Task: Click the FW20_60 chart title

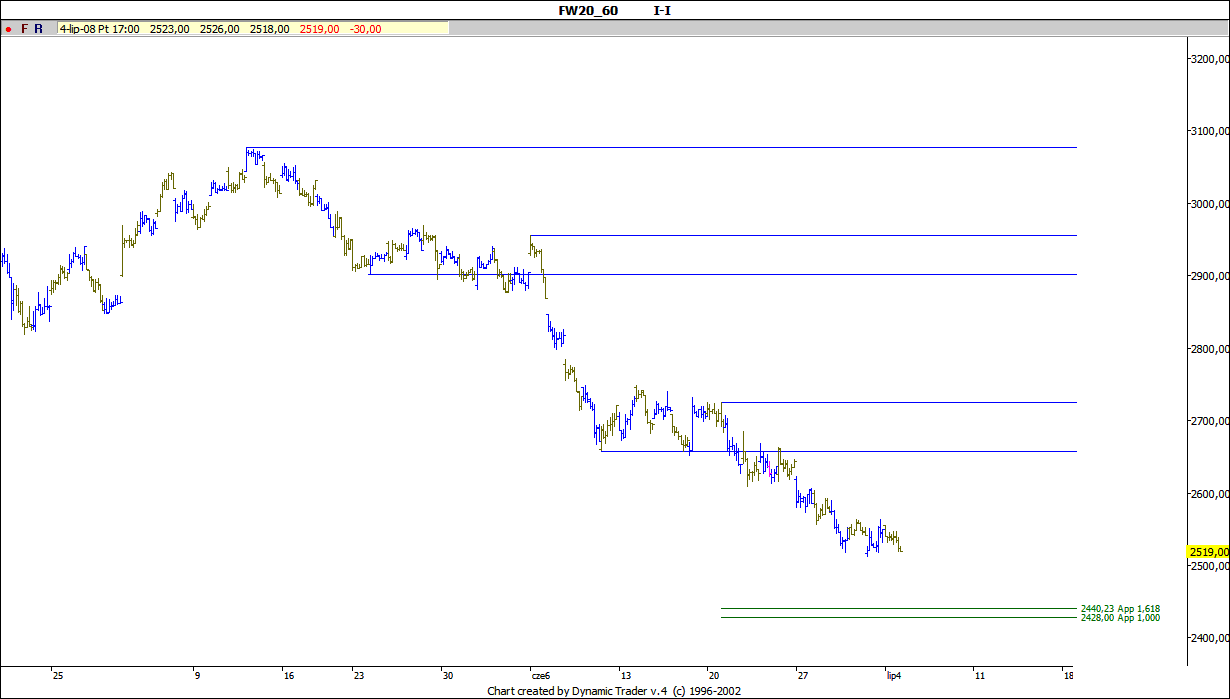Action: pyautogui.click(x=588, y=10)
